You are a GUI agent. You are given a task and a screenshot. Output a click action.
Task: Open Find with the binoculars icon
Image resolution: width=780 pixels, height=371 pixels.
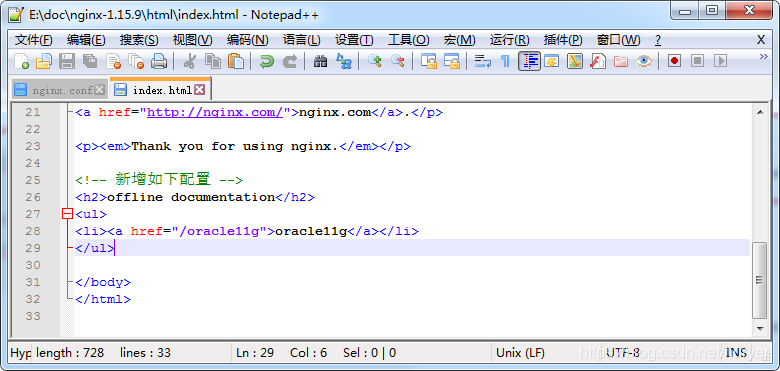tap(320, 61)
